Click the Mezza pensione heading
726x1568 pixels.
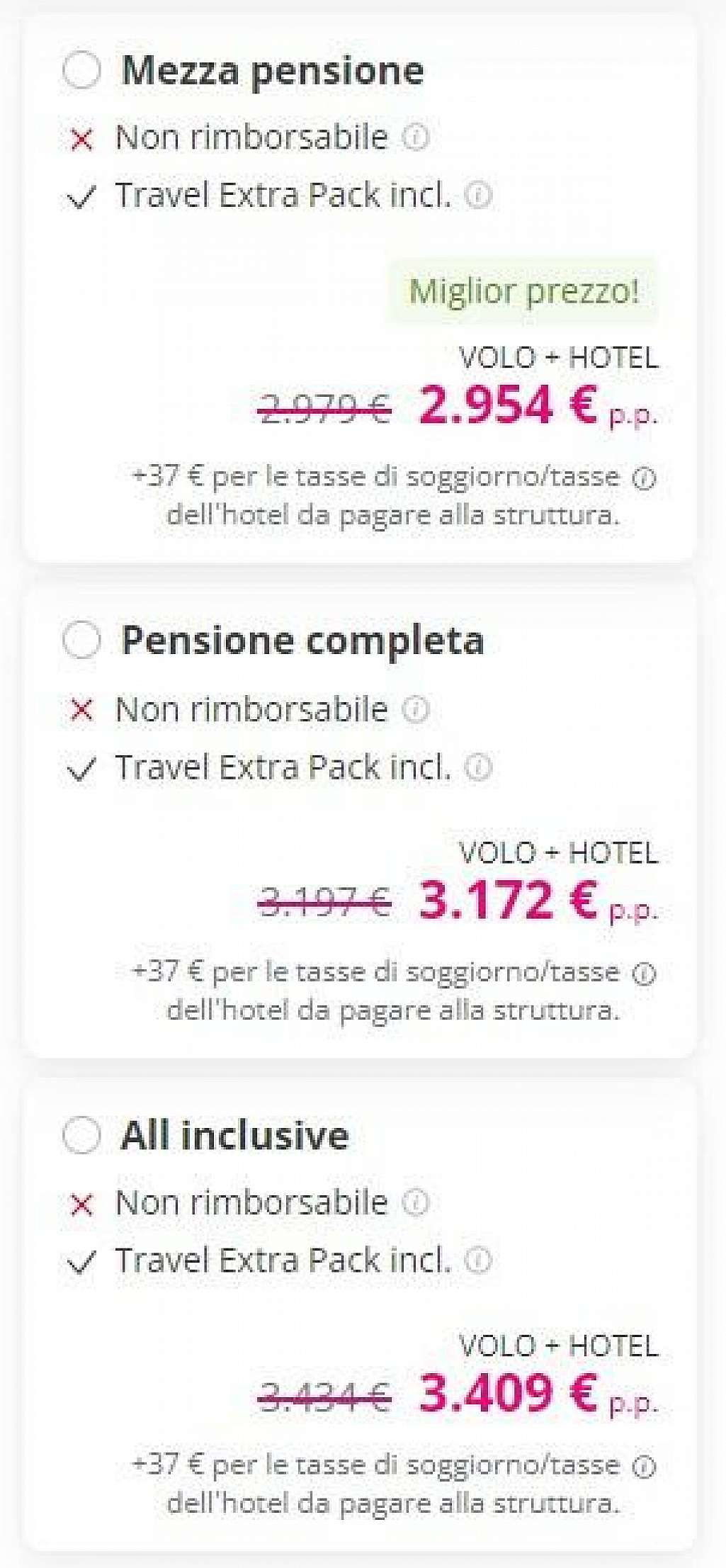pyautogui.click(x=273, y=71)
